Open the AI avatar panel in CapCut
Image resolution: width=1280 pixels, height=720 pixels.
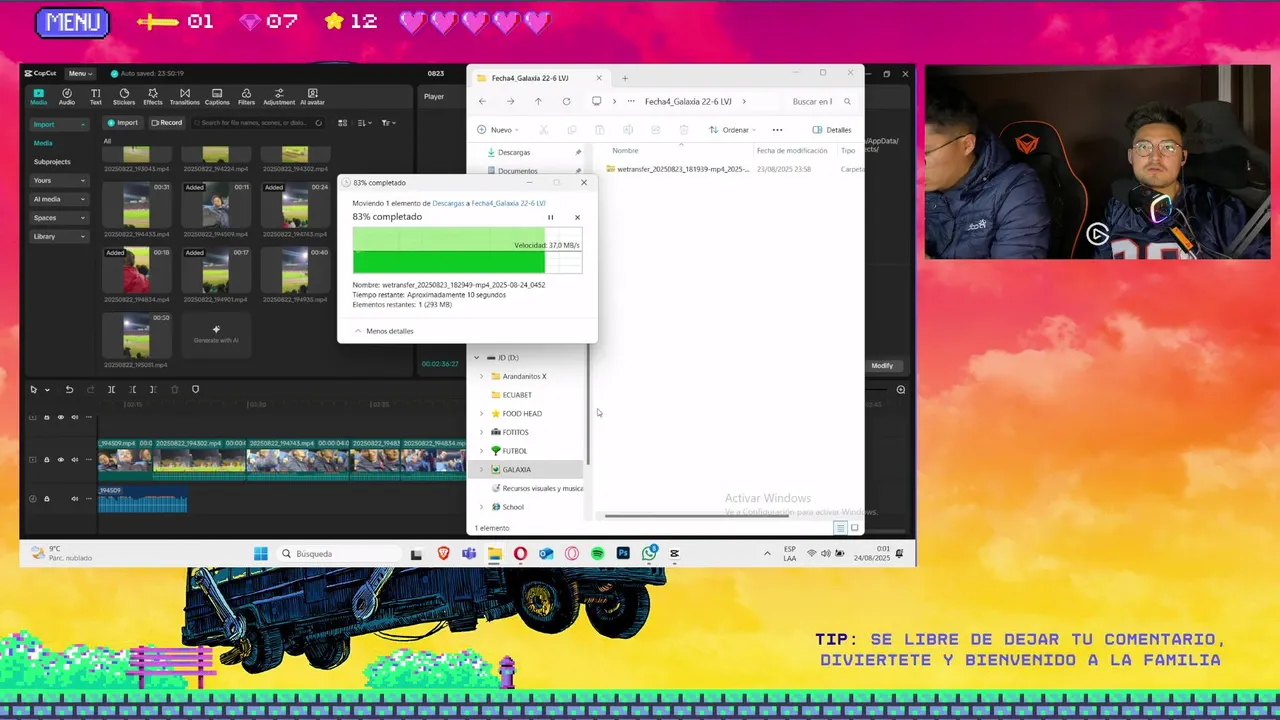[x=312, y=97]
